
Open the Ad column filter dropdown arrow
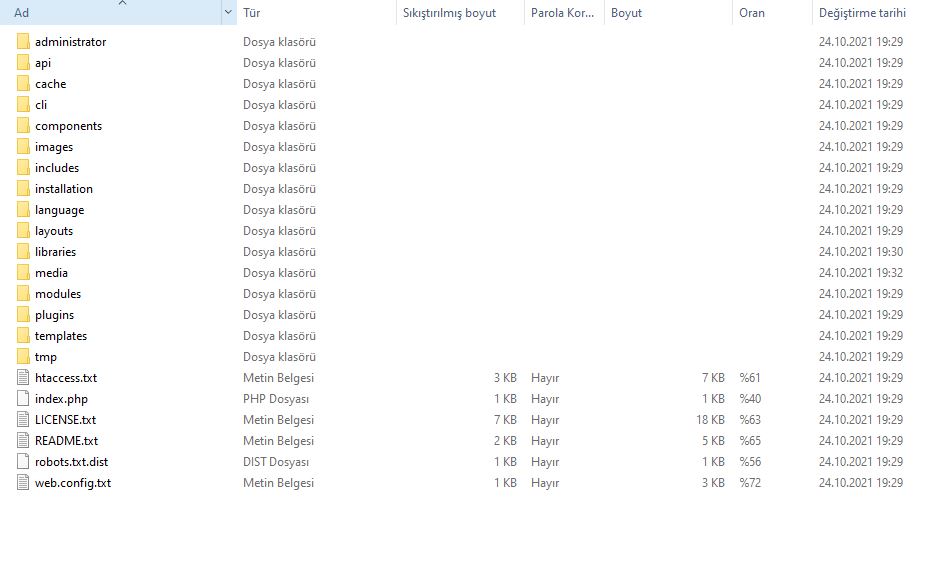tap(228, 12)
